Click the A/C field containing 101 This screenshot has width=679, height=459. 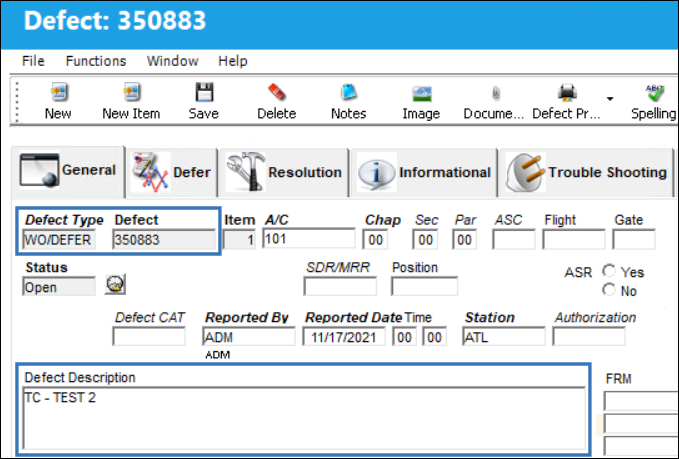pos(308,239)
